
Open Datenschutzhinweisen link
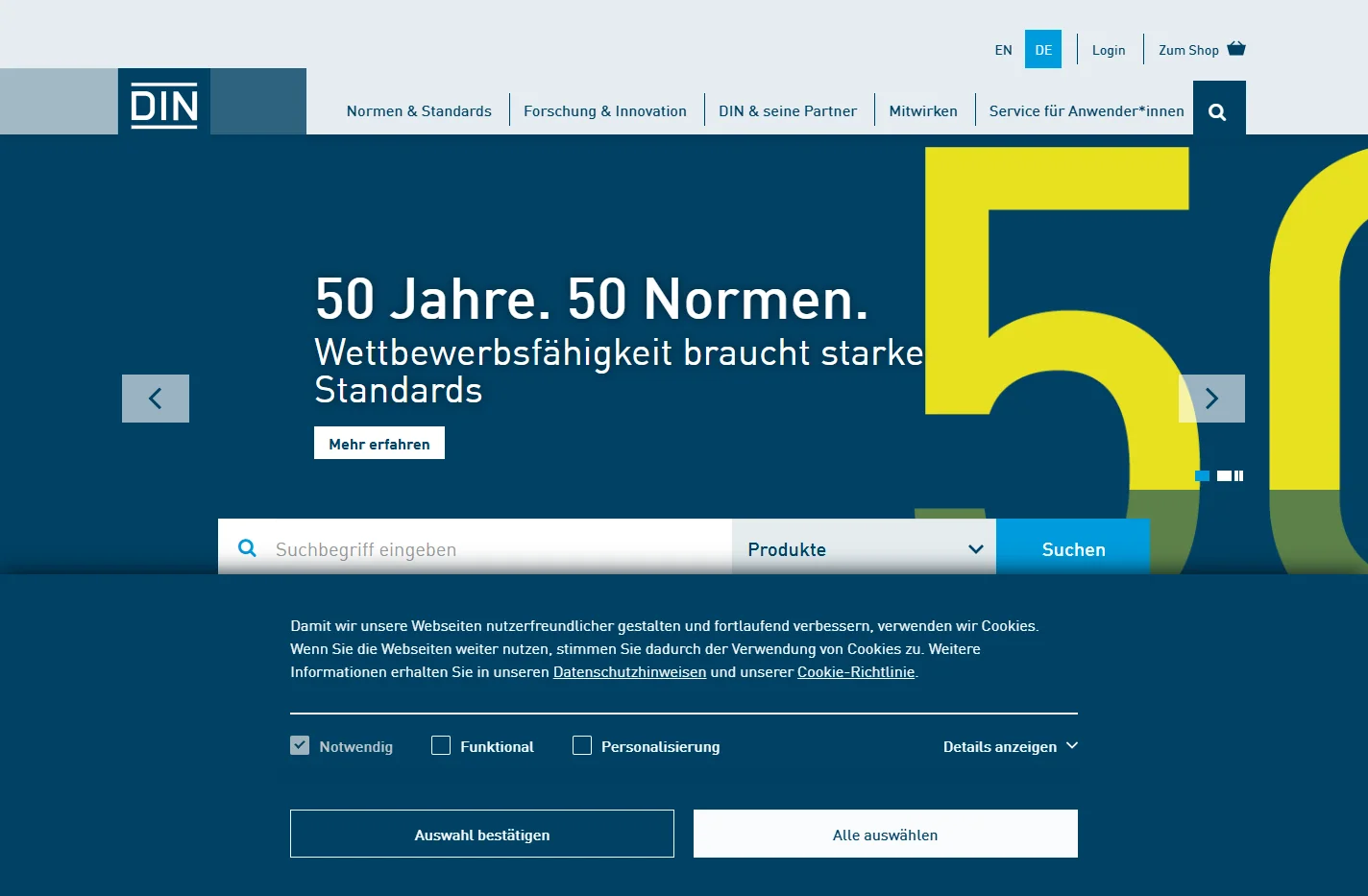629,672
